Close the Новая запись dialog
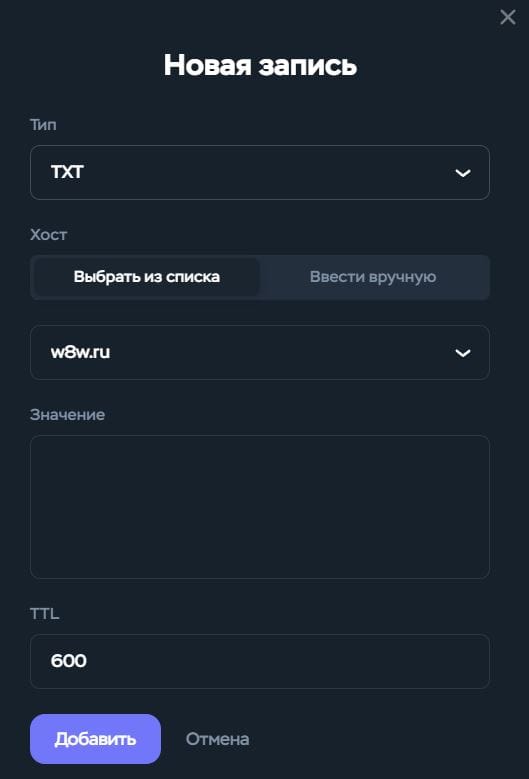Viewport: 529px width, 779px height. pyautogui.click(x=508, y=17)
